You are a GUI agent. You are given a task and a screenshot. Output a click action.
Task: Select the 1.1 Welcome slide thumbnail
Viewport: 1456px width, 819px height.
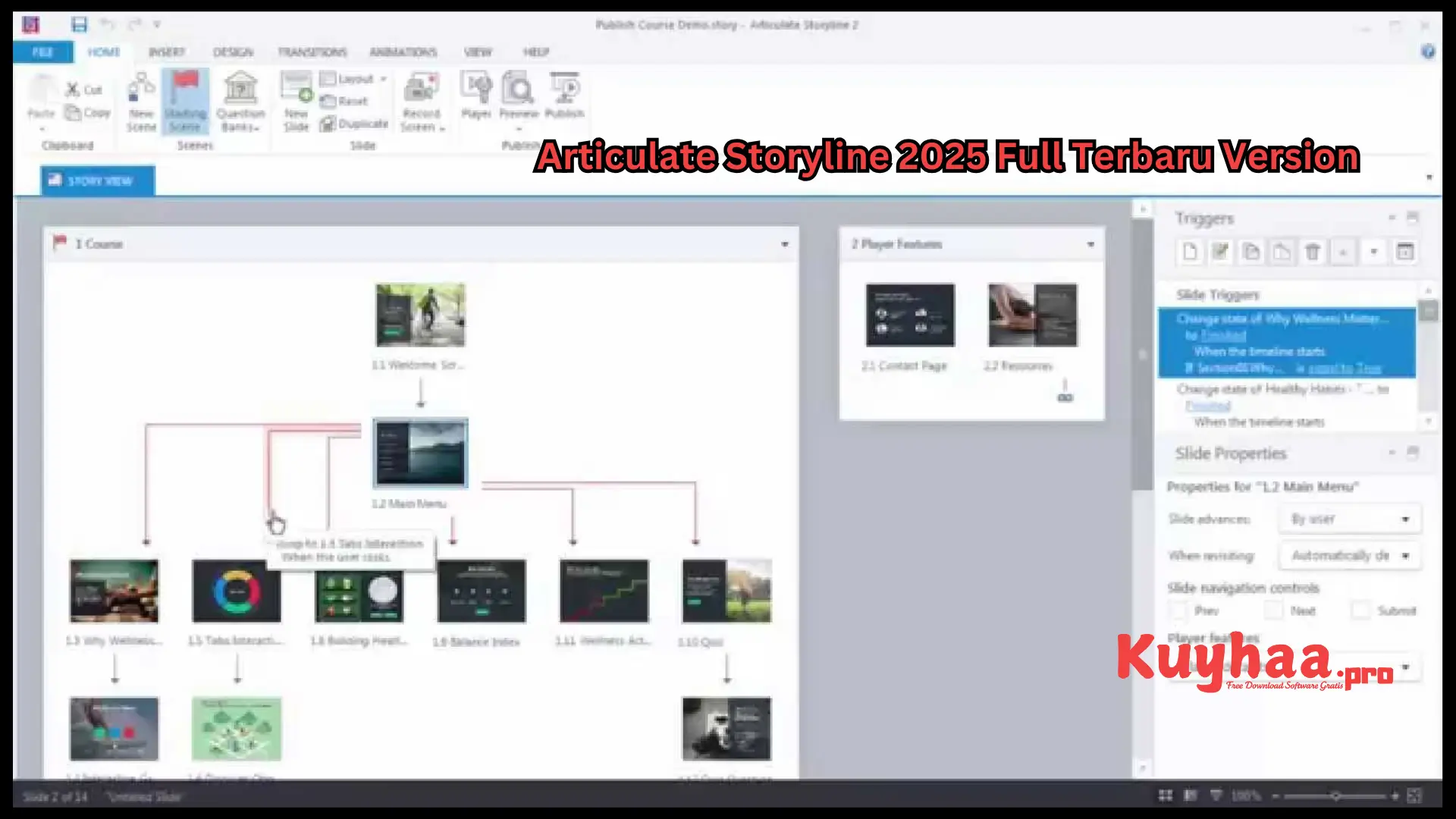[x=421, y=315]
